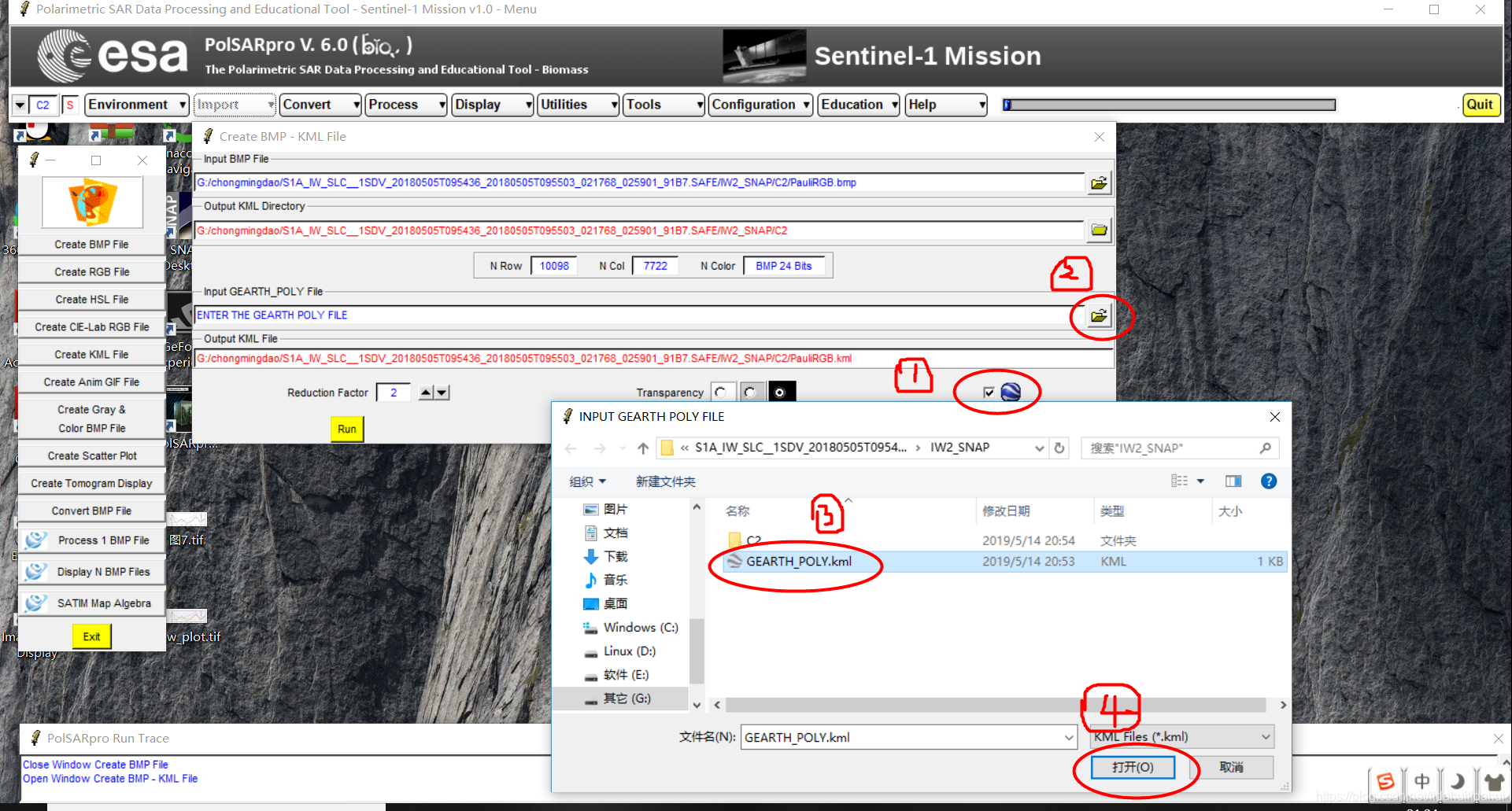Image resolution: width=1512 pixels, height=811 pixels.
Task: Open the Display menu dropdown
Action: click(493, 105)
